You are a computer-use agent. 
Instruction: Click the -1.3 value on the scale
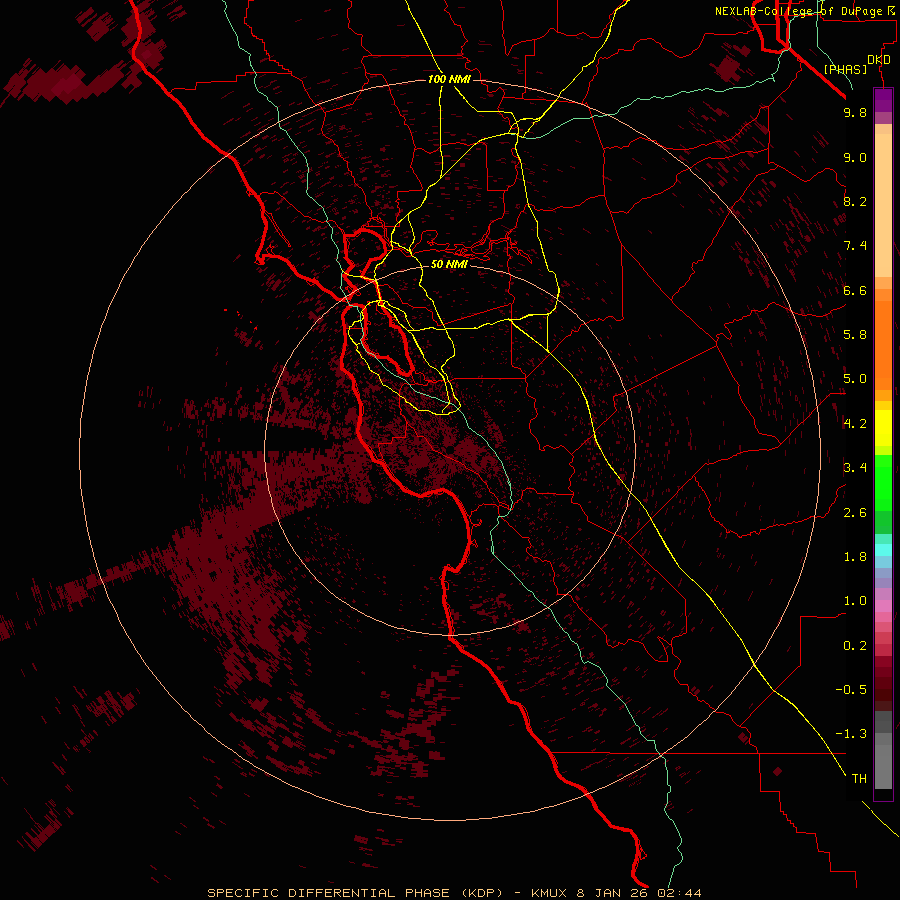851,735
